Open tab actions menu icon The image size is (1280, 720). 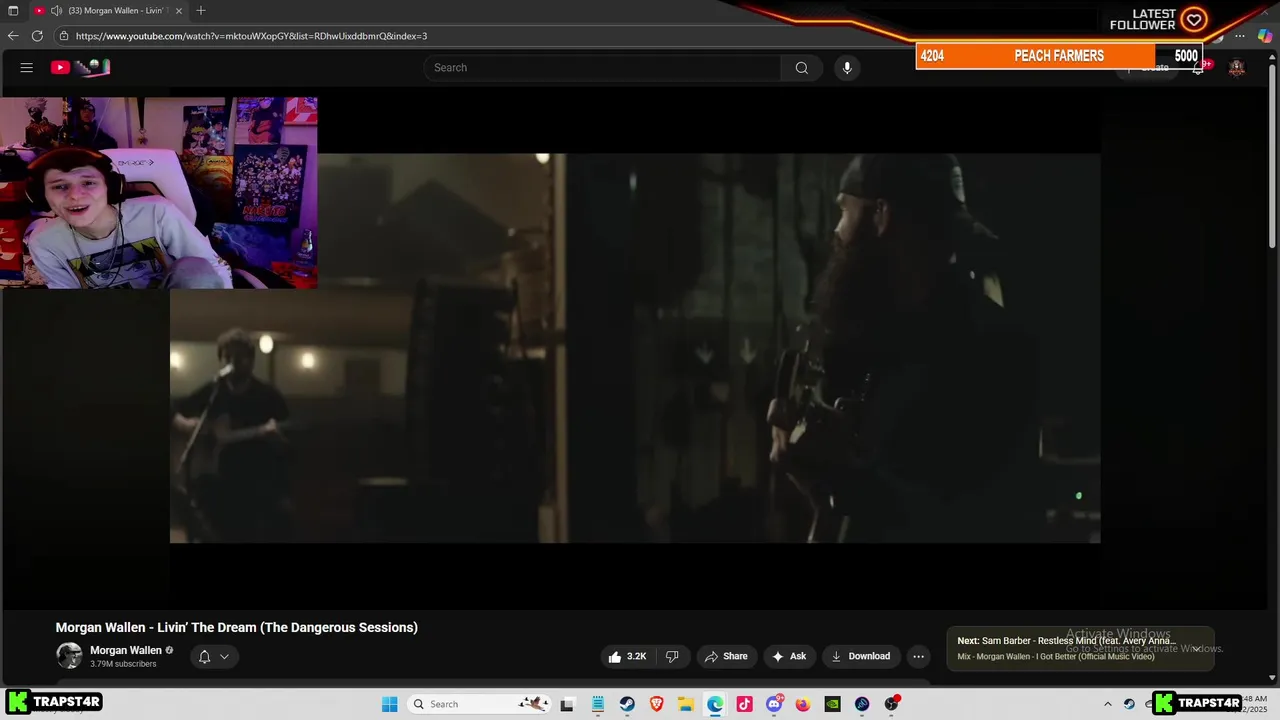click(x=13, y=10)
